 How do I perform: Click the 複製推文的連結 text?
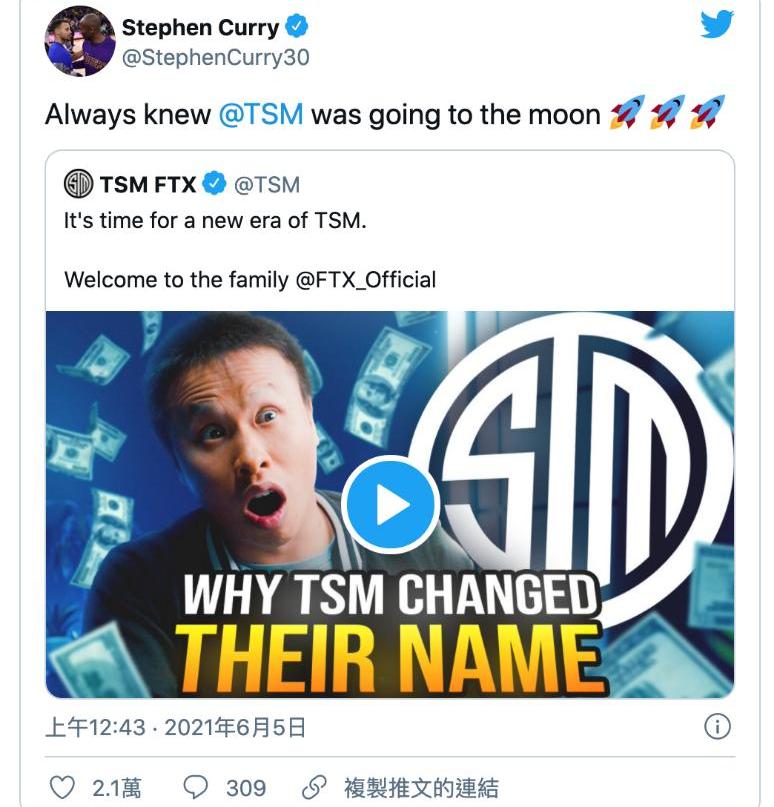coord(421,788)
